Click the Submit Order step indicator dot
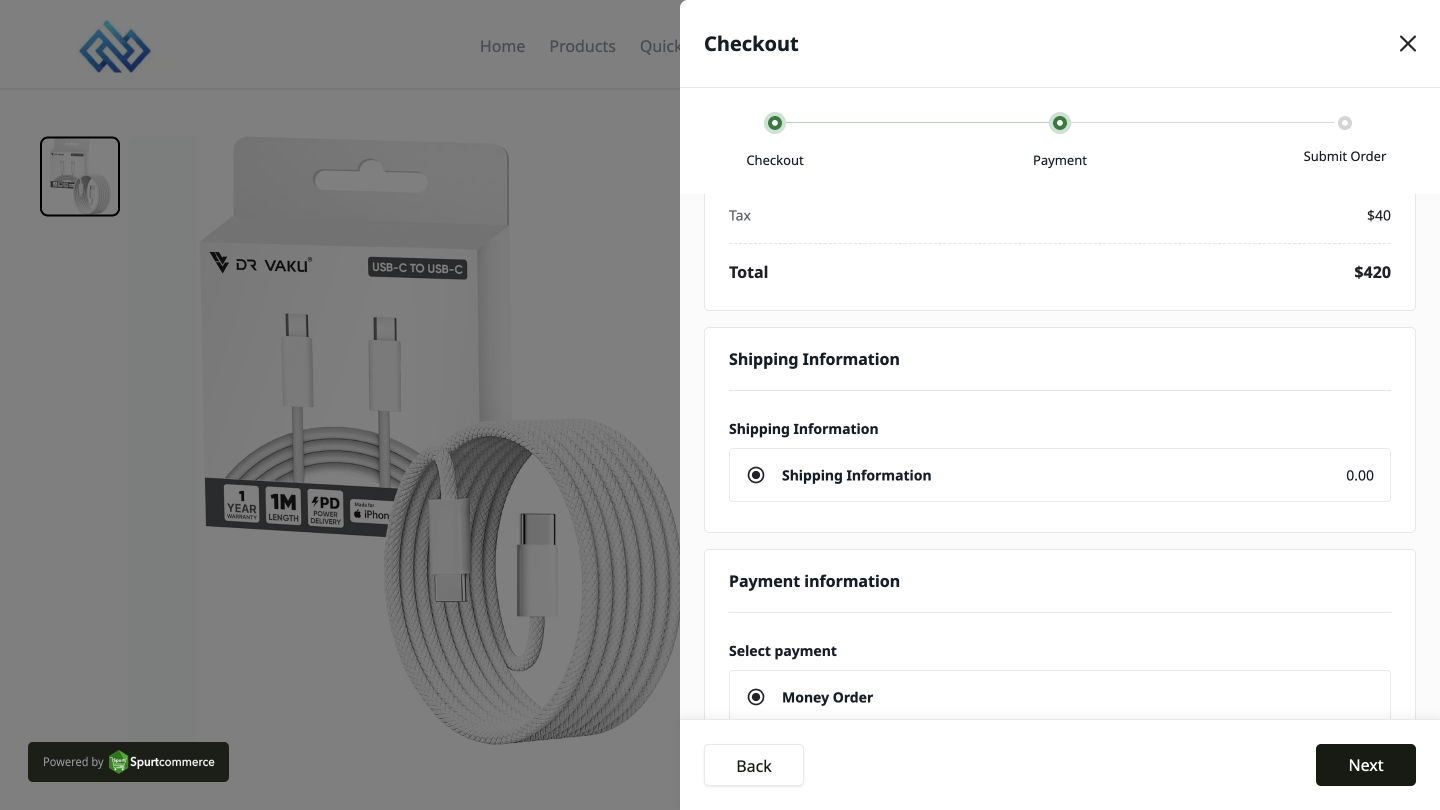Image resolution: width=1440 pixels, height=810 pixels. (x=1345, y=123)
